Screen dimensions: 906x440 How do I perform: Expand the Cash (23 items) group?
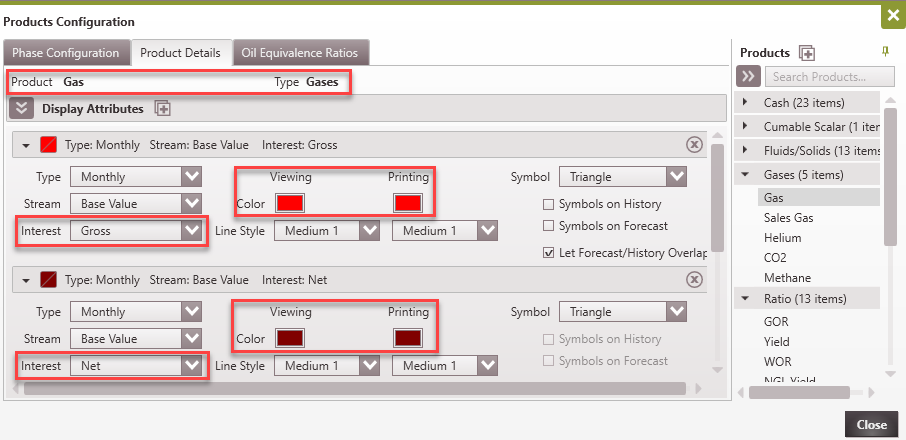point(745,102)
